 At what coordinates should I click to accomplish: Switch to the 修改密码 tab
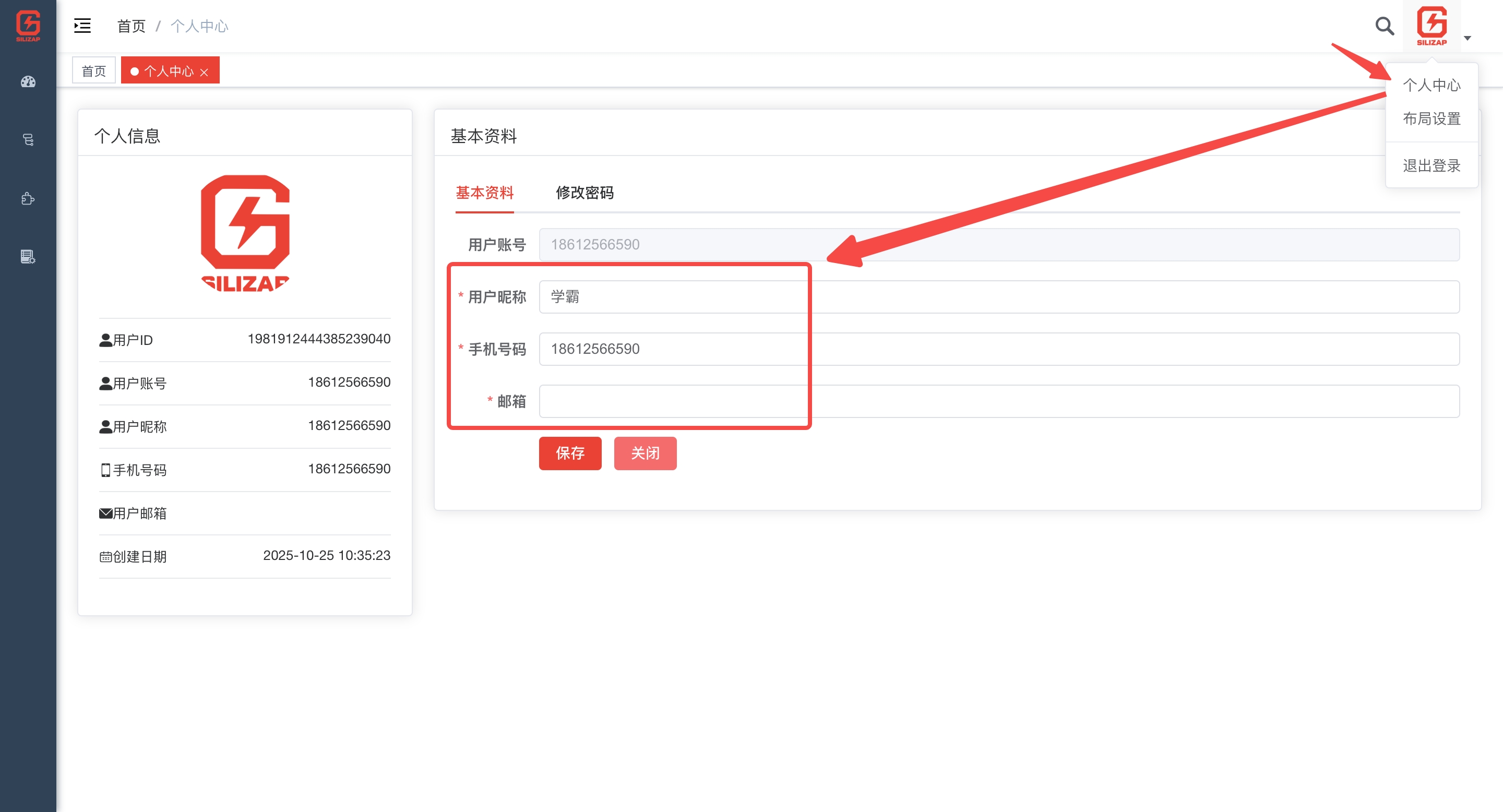coord(584,193)
